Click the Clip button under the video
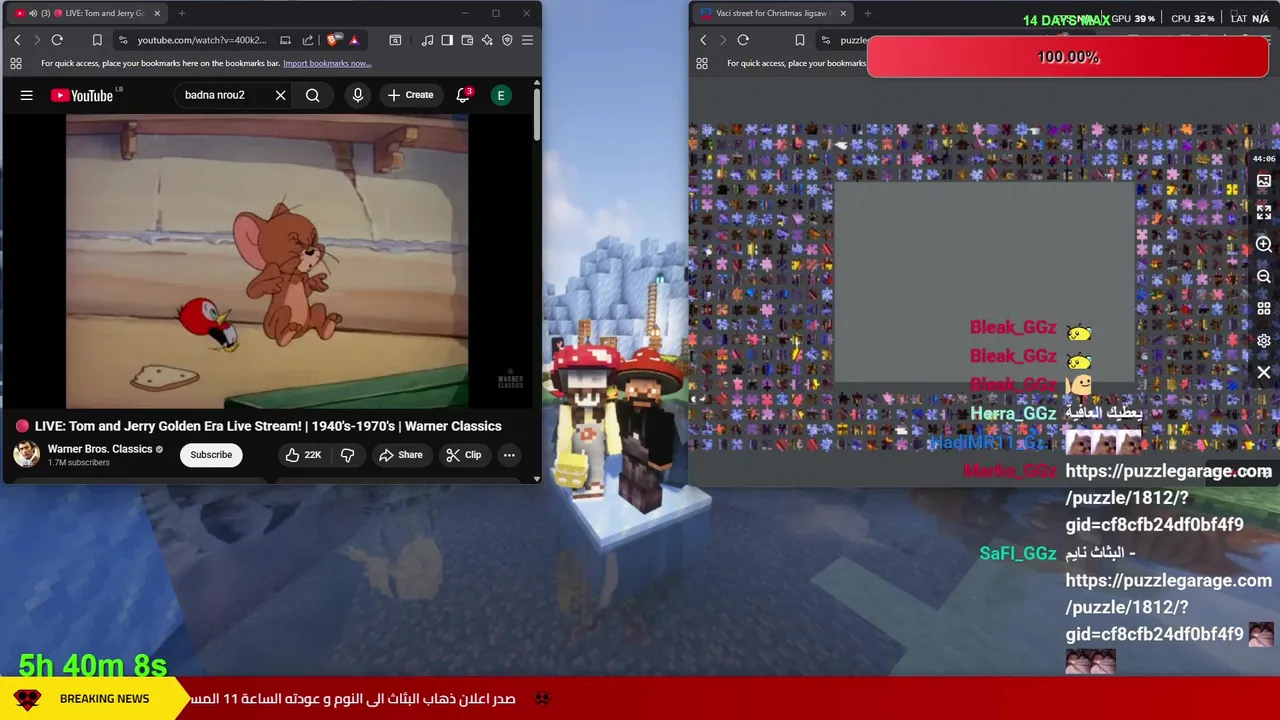The width and height of the screenshot is (1280, 720). pyautogui.click(x=463, y=455)
